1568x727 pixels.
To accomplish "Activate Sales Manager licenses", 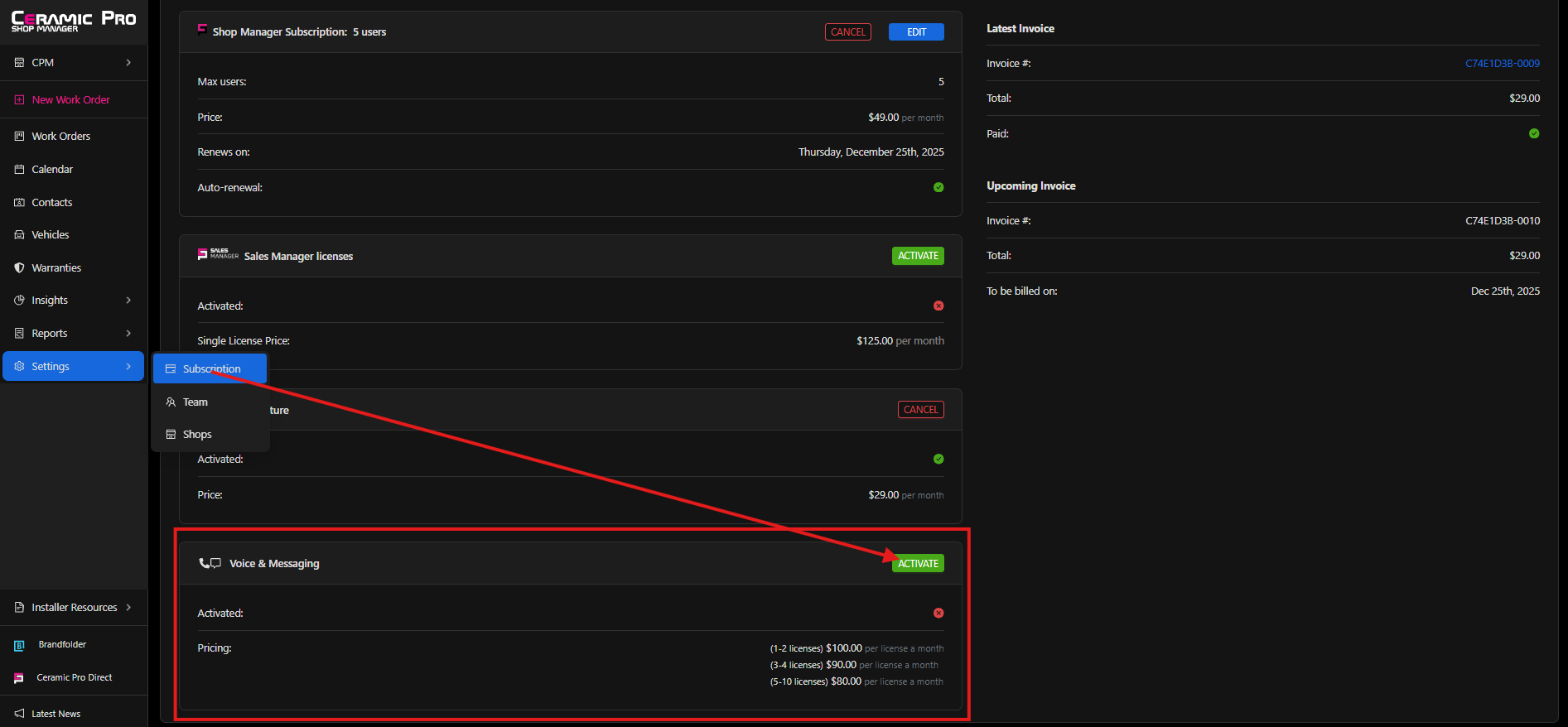I will click(918, 256).
